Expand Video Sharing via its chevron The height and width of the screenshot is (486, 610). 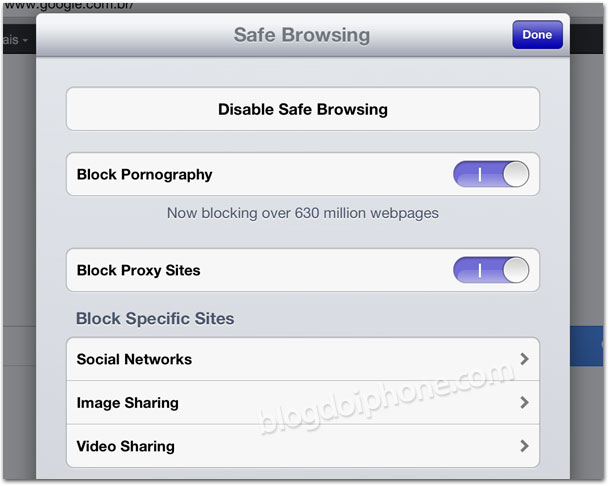[x=524, y=446]
